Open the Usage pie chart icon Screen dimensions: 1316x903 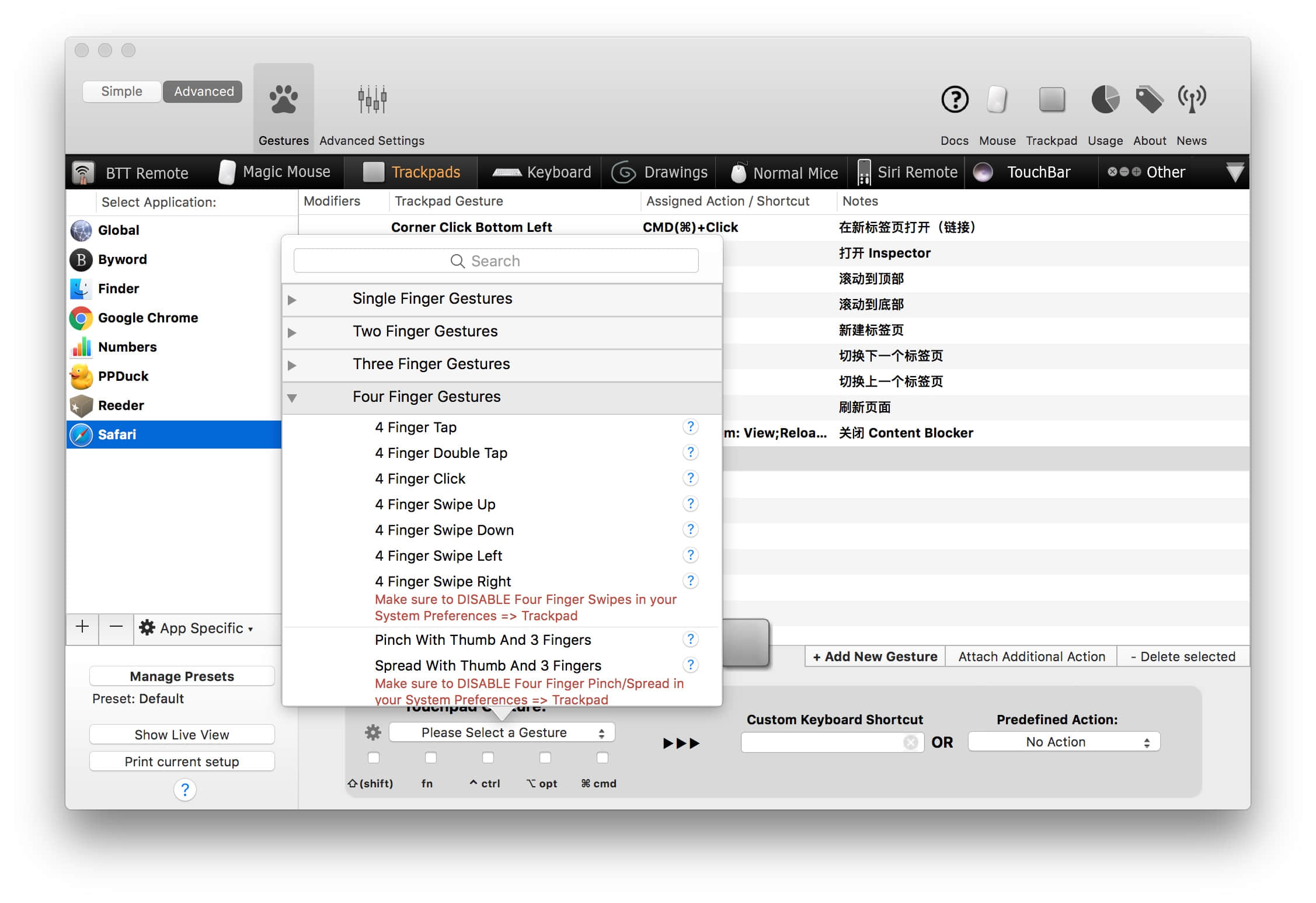click(1105, 100)
